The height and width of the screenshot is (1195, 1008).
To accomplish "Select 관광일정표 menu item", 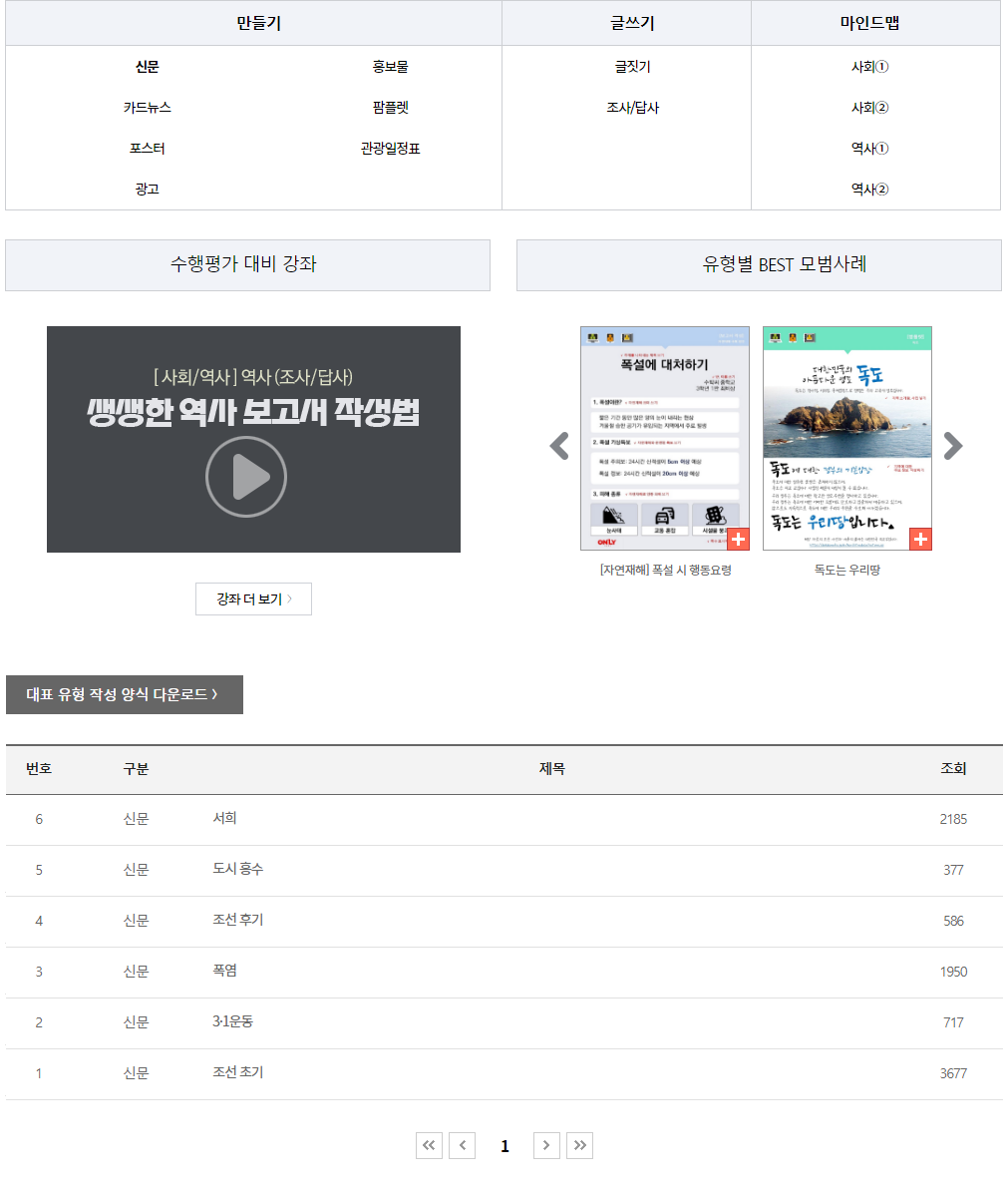I will (390, 149).
